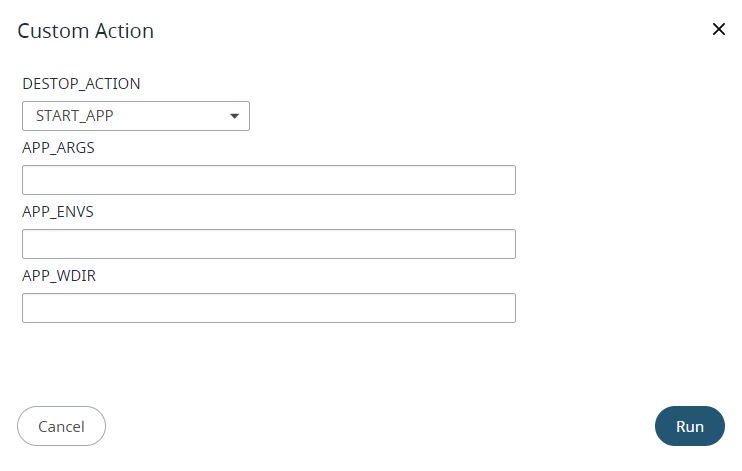Click the DESTOP_ACTION label
Screen dimensions: 742x471
(x=81, y=84)
